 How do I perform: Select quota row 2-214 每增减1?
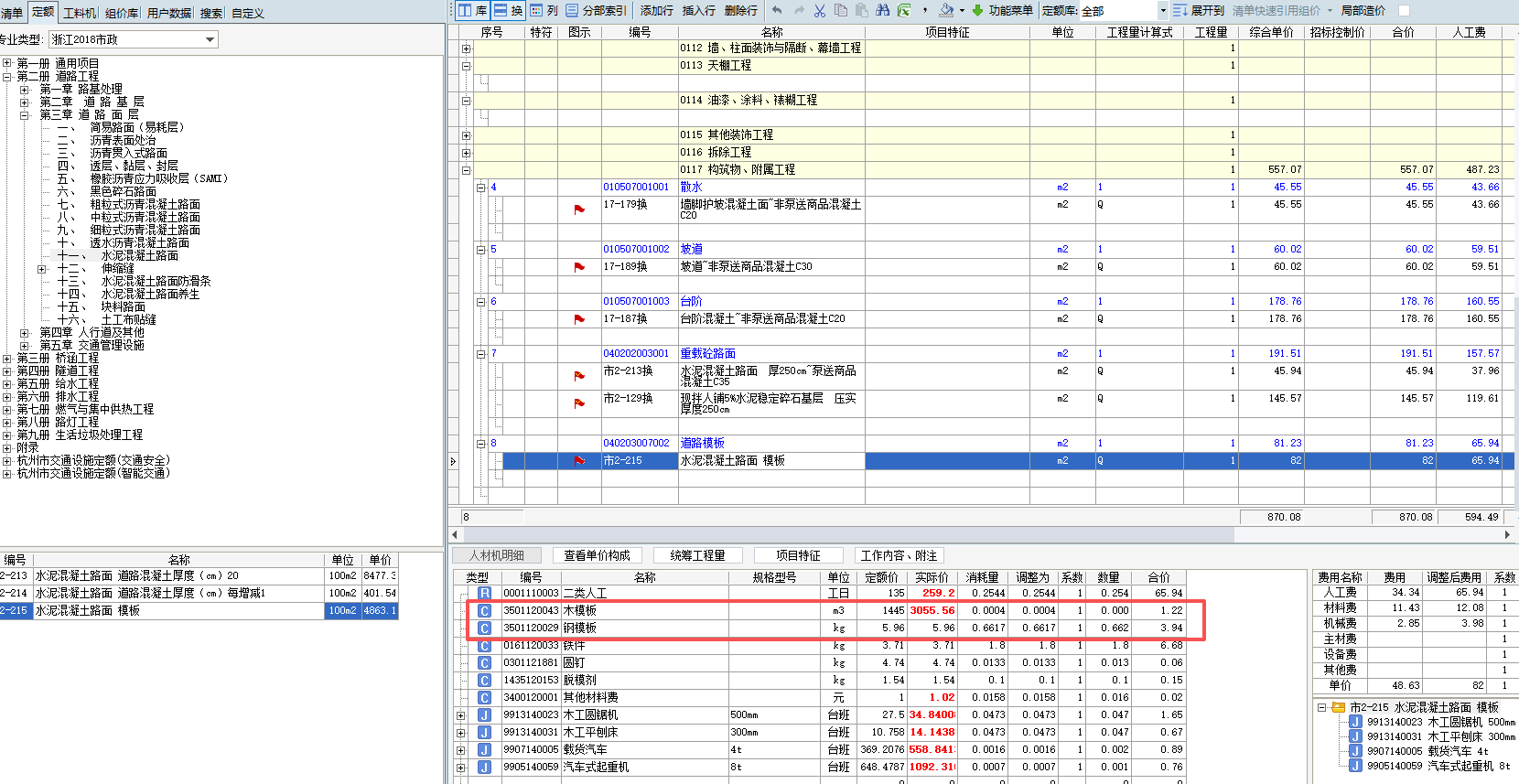click(x=199, y=593)
